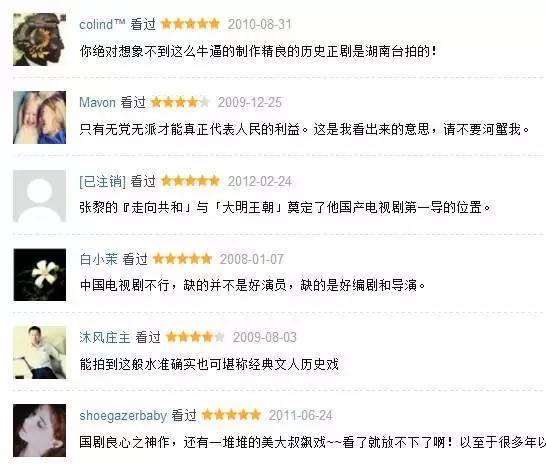Click star rating on 沐风庄主 review

click(x=195, y=337)
